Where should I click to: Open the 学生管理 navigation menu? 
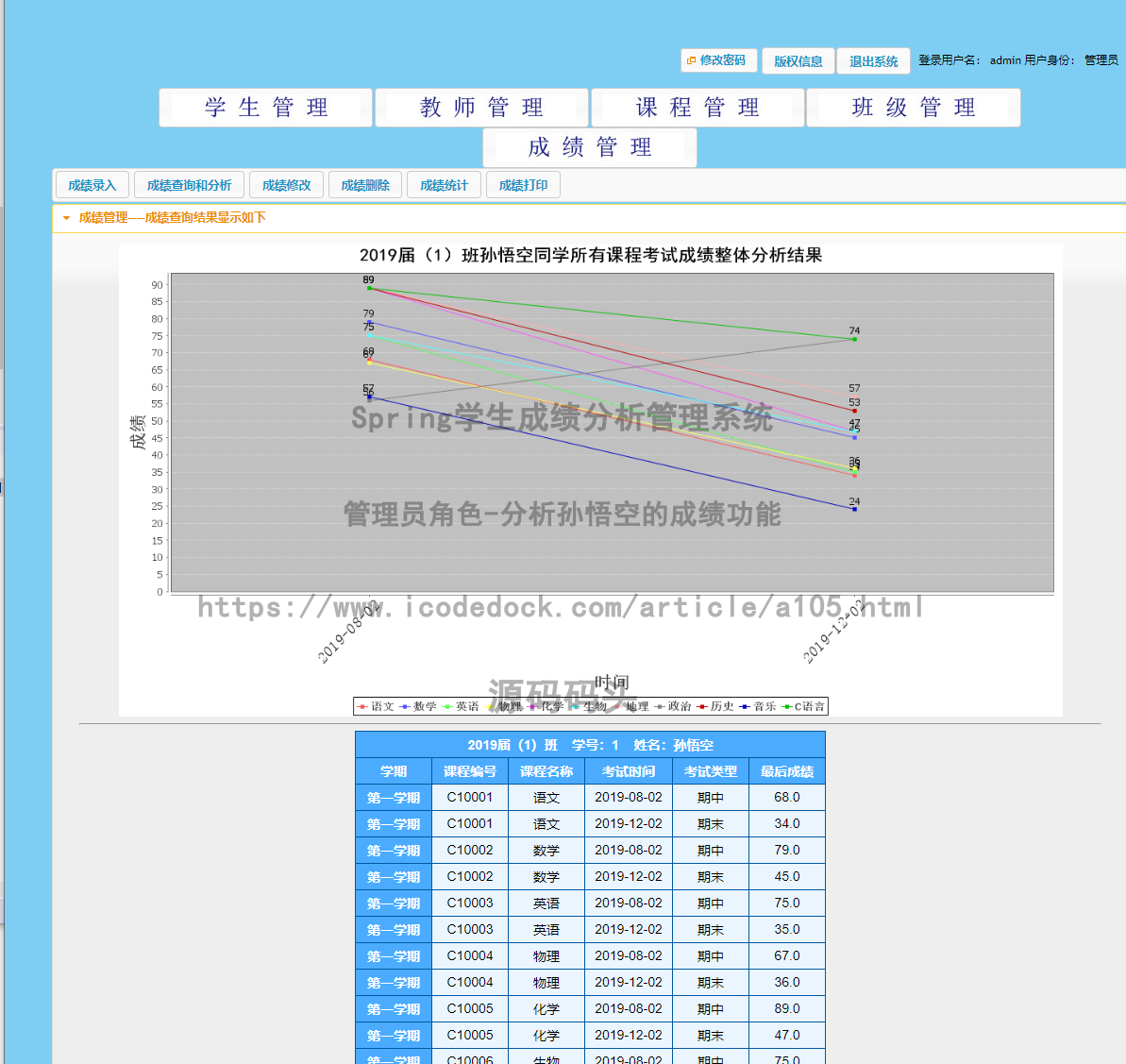[264, 107]
